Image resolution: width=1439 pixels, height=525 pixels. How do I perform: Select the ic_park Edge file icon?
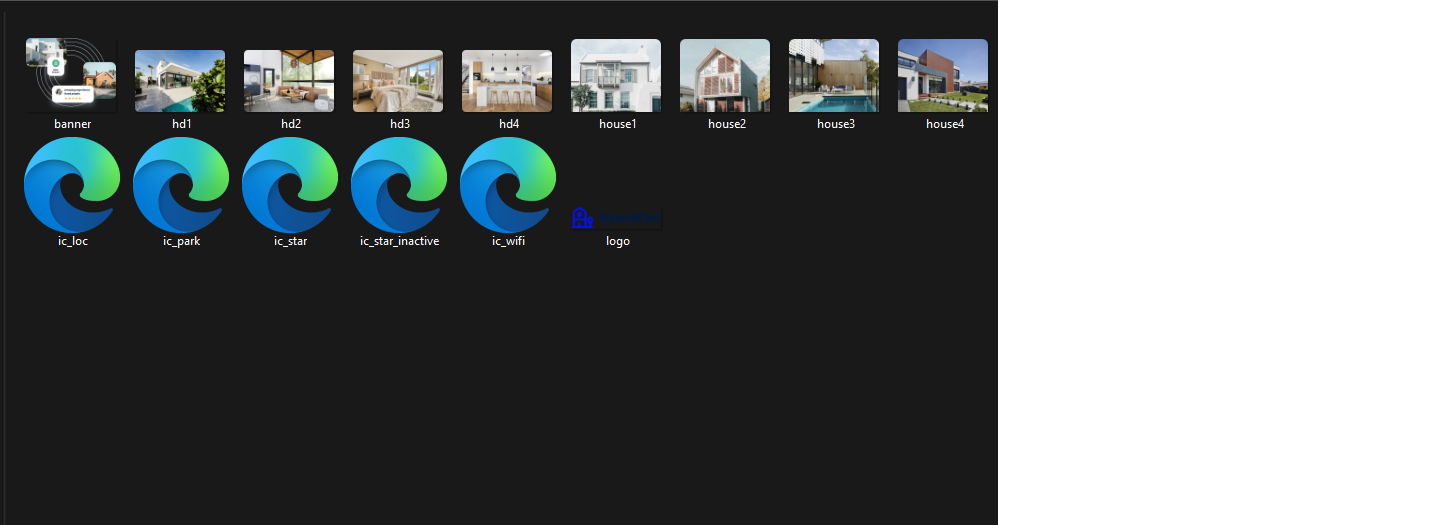181,185
